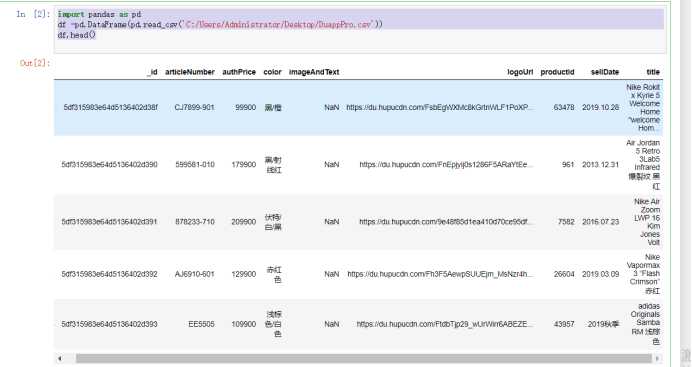Click productId value 961
Screen dimensions: 692x367
568,165
